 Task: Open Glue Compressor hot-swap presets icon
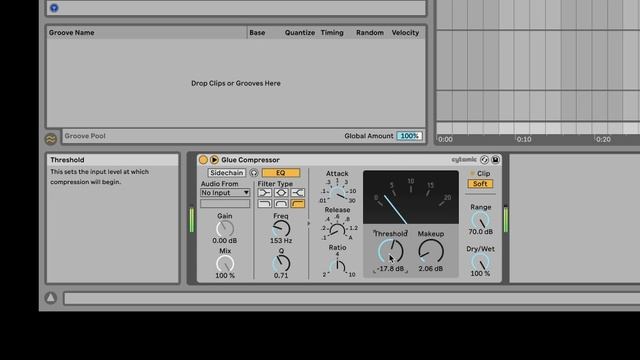pos(484,160)
